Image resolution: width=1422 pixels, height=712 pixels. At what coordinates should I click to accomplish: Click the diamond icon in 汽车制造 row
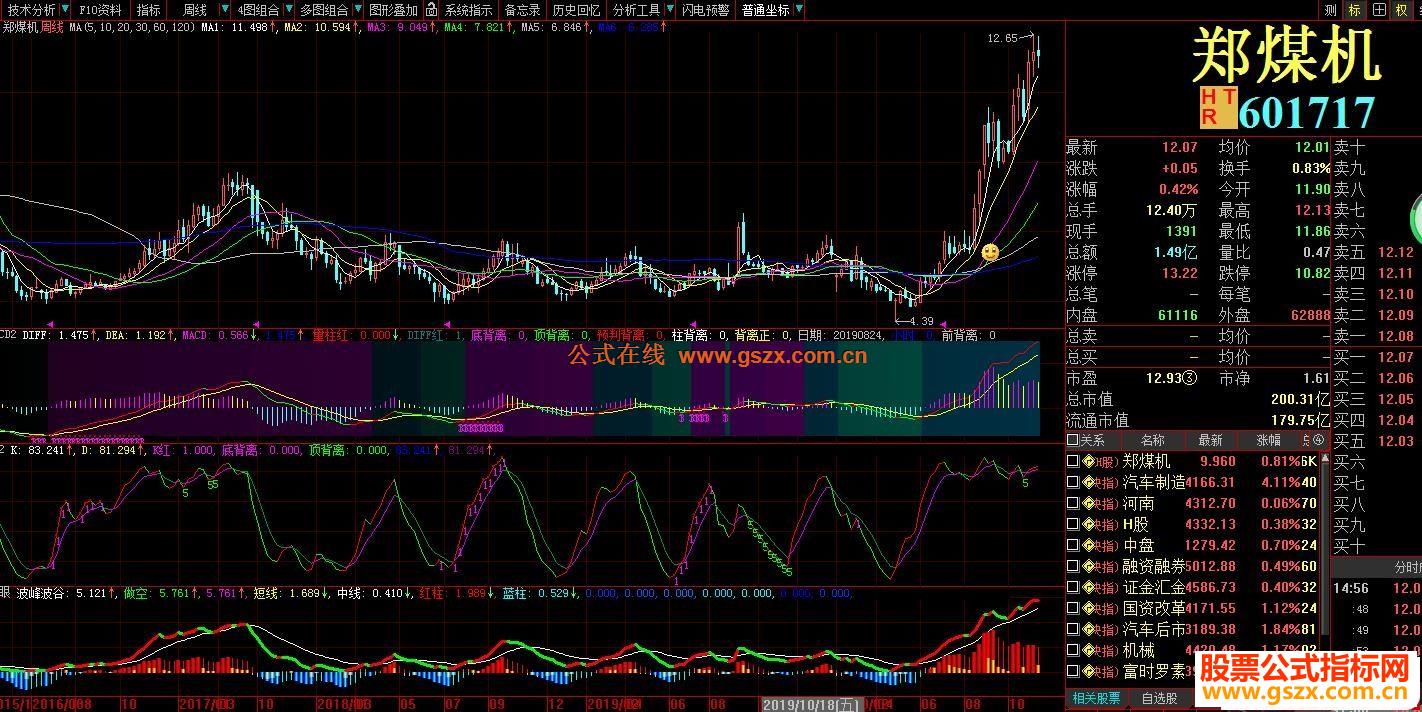click(x=1088, y=483)
